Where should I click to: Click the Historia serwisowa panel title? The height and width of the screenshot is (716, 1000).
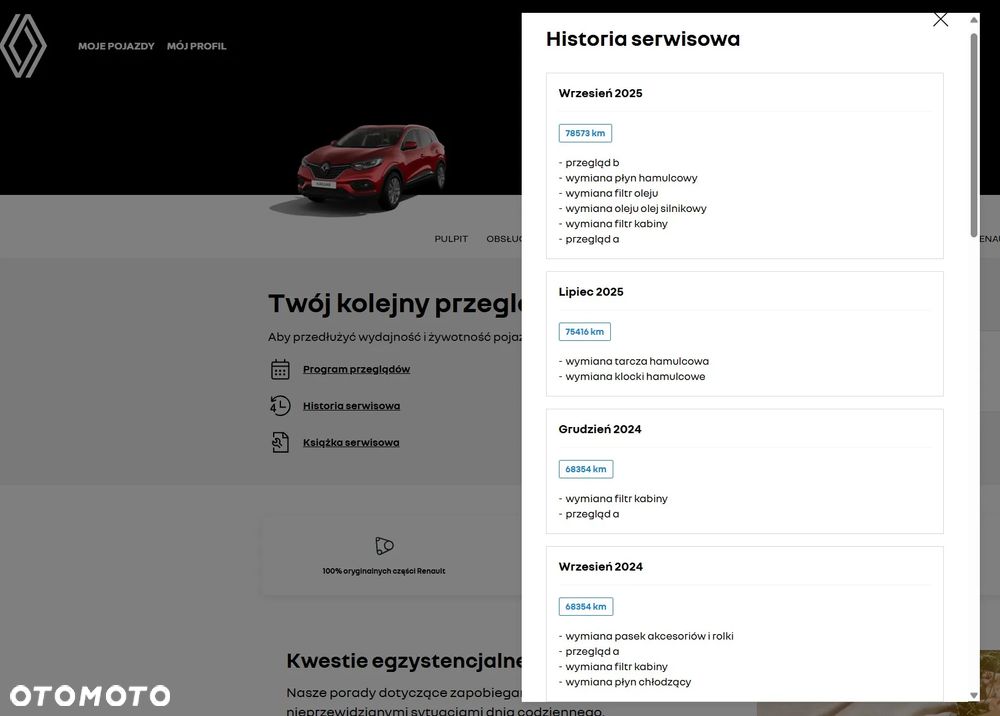click(643, 39)
